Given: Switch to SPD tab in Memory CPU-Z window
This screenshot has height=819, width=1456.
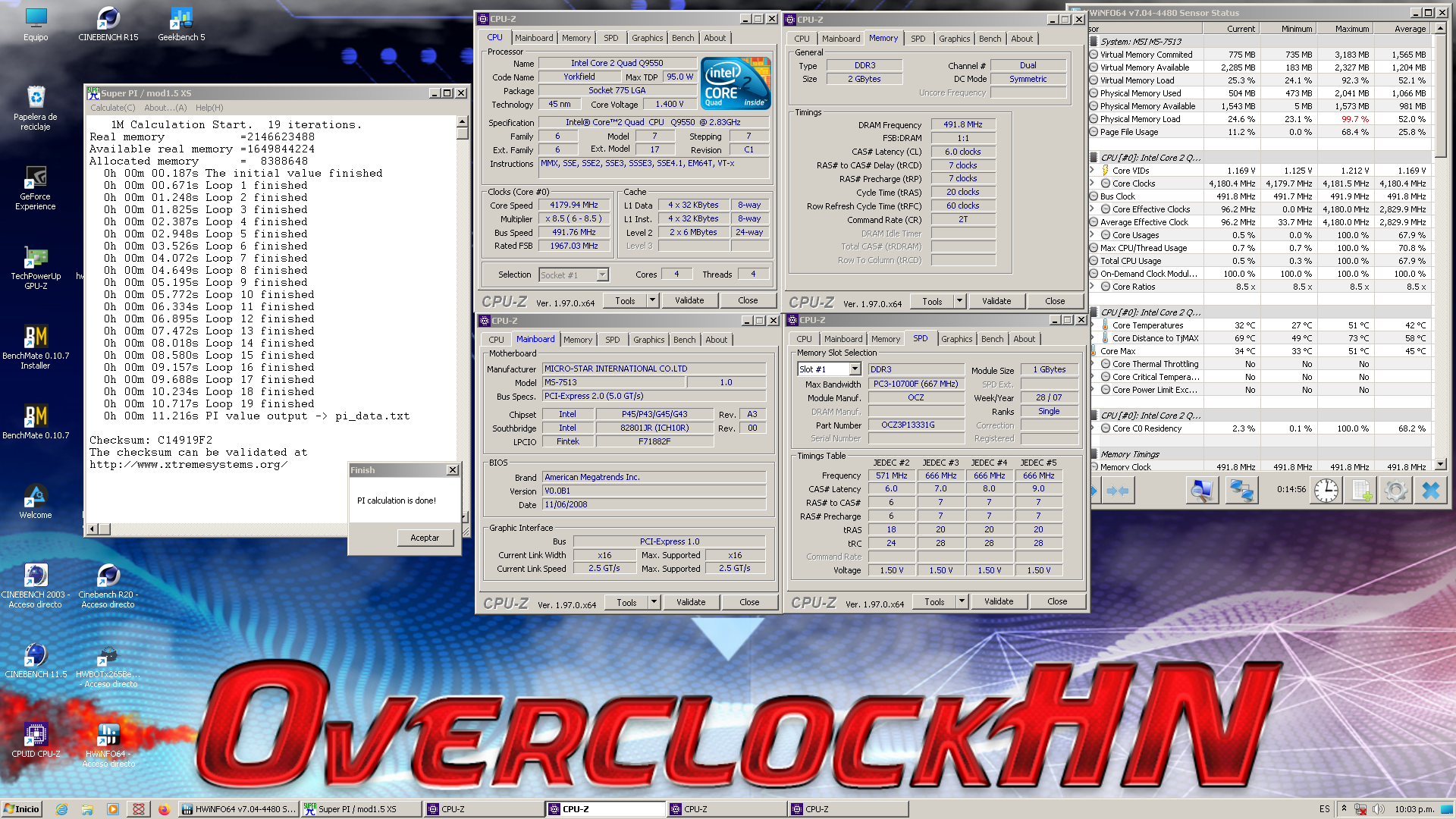Looking at the screenshot, I should click(x=918, y=39).
